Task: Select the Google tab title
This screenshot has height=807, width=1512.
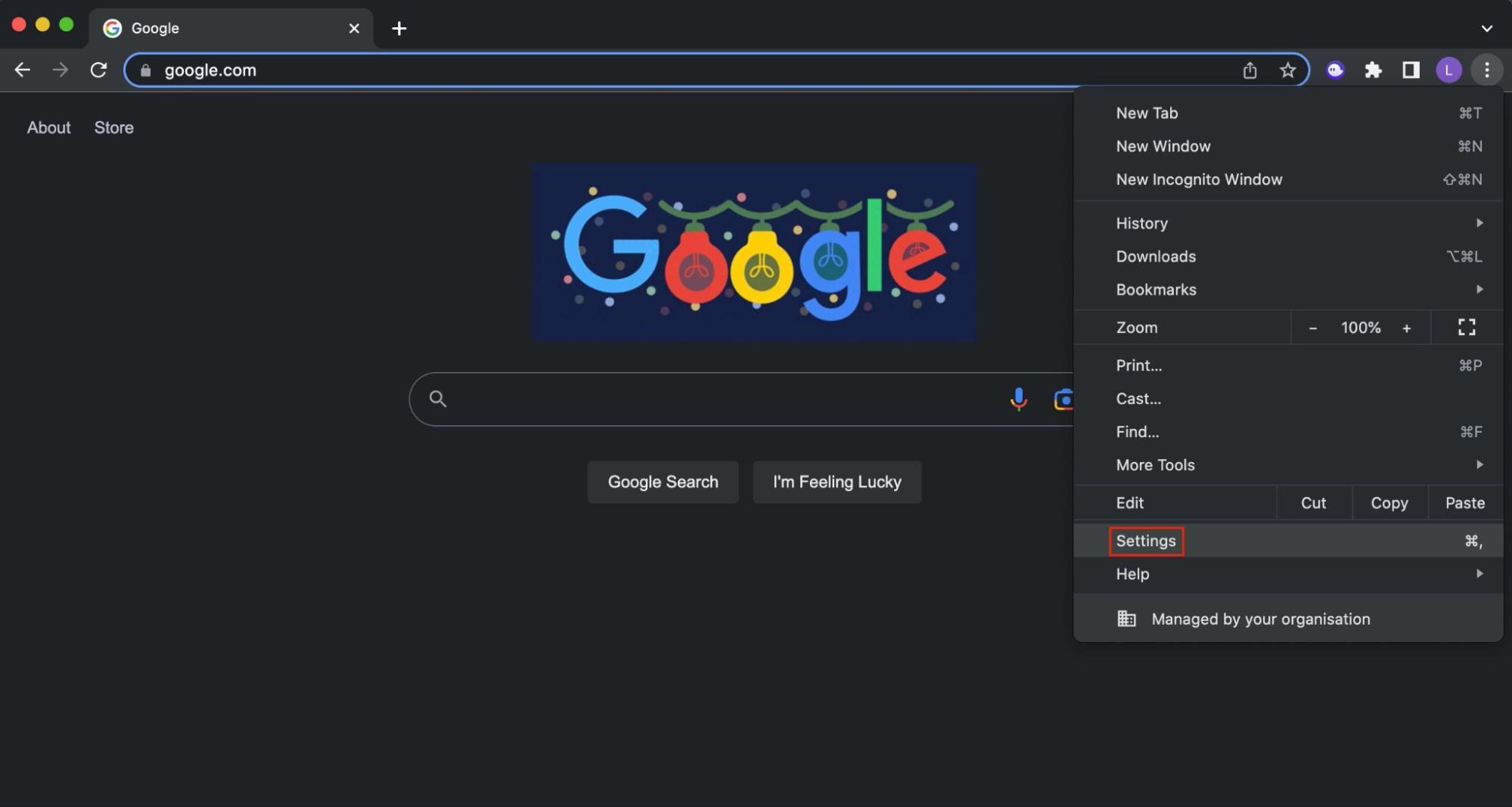Action: click(155, 28)
